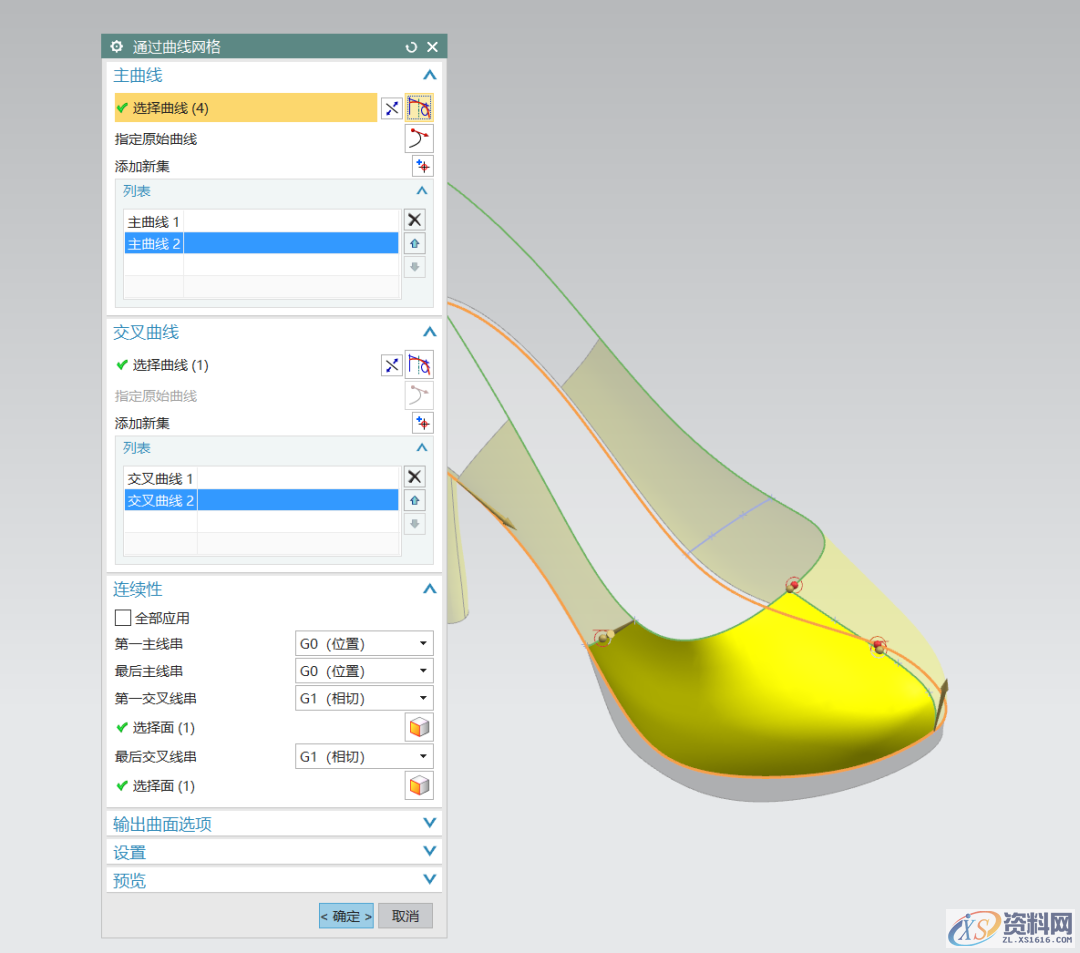Image resolution: width=1080 pixels, height=953 pixels.
Task: Open the 最后主线串 continuity dropdown
Action: 363,670
